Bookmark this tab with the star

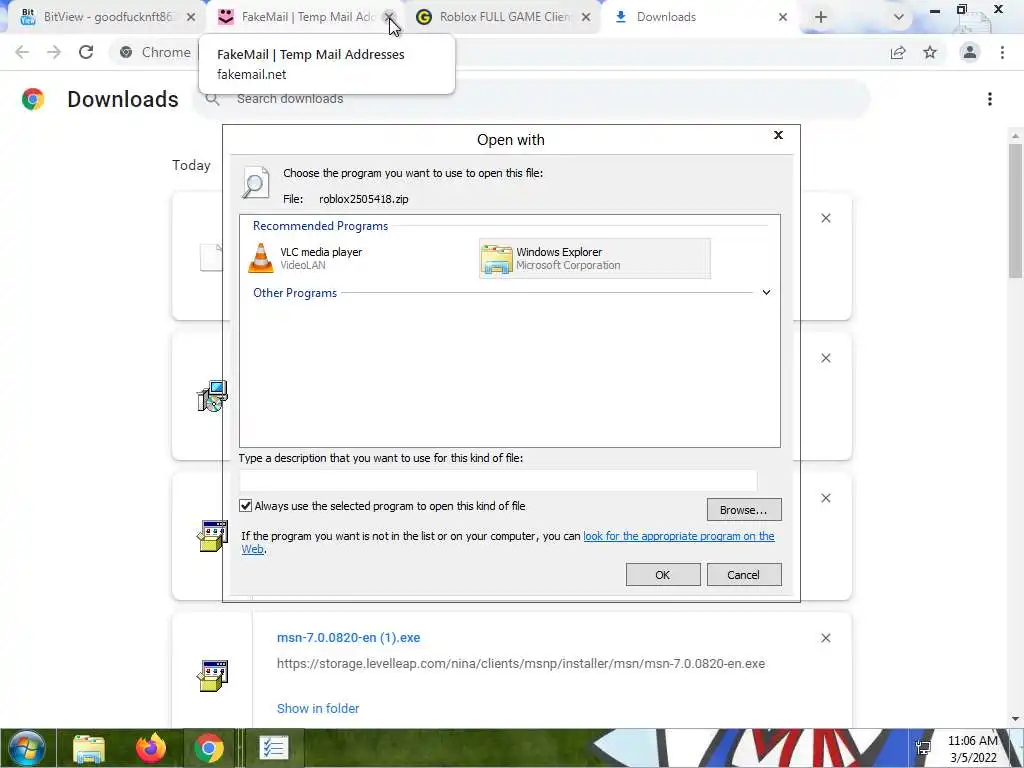930,52
